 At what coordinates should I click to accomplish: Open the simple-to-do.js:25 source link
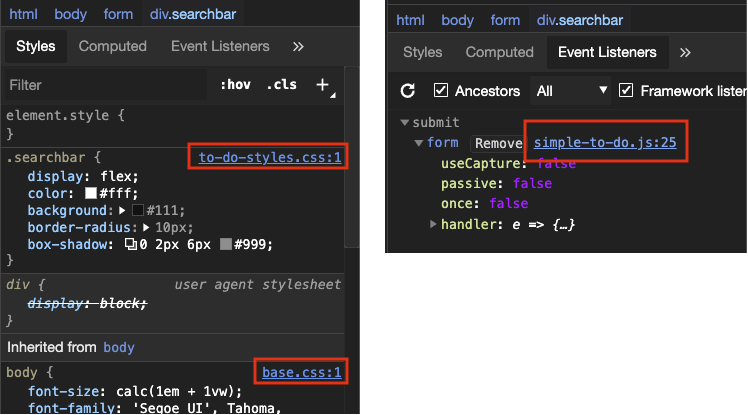tap(605, 142)
